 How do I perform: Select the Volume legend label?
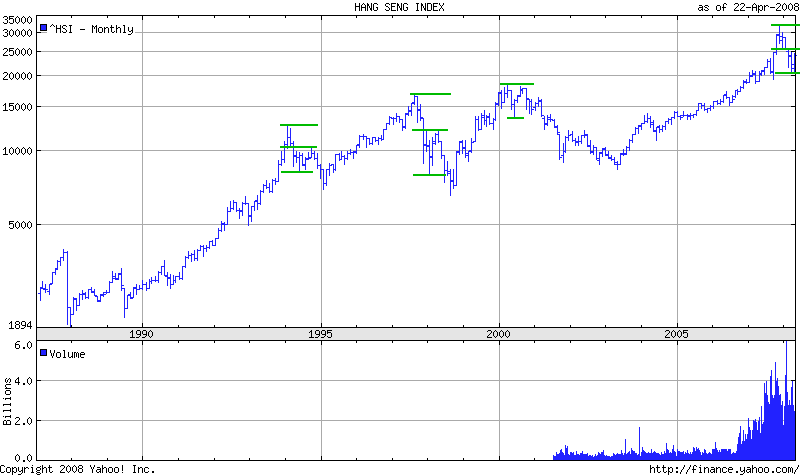(x=68, y=353)
